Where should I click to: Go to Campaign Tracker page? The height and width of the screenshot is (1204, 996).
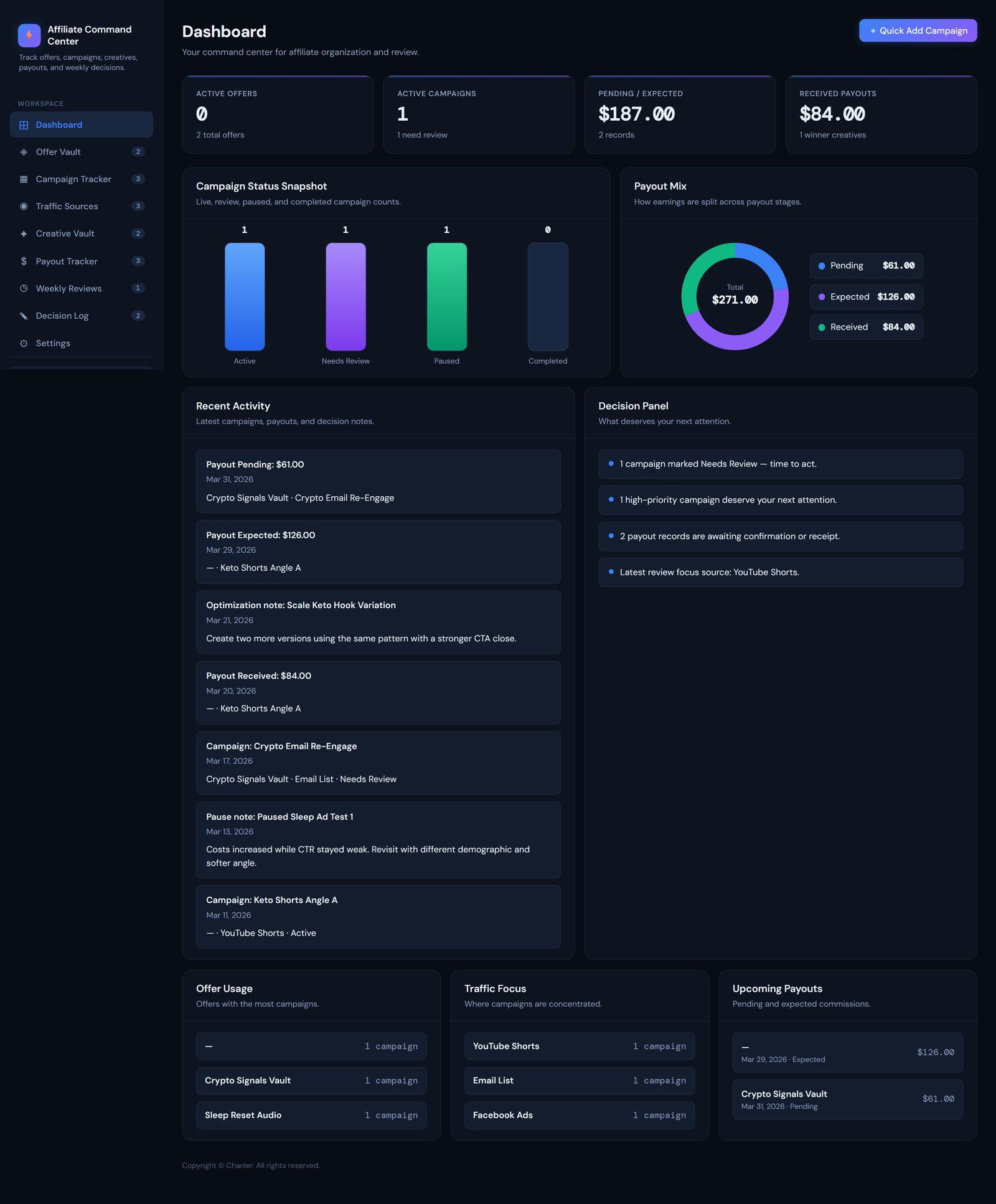[82, 179]
